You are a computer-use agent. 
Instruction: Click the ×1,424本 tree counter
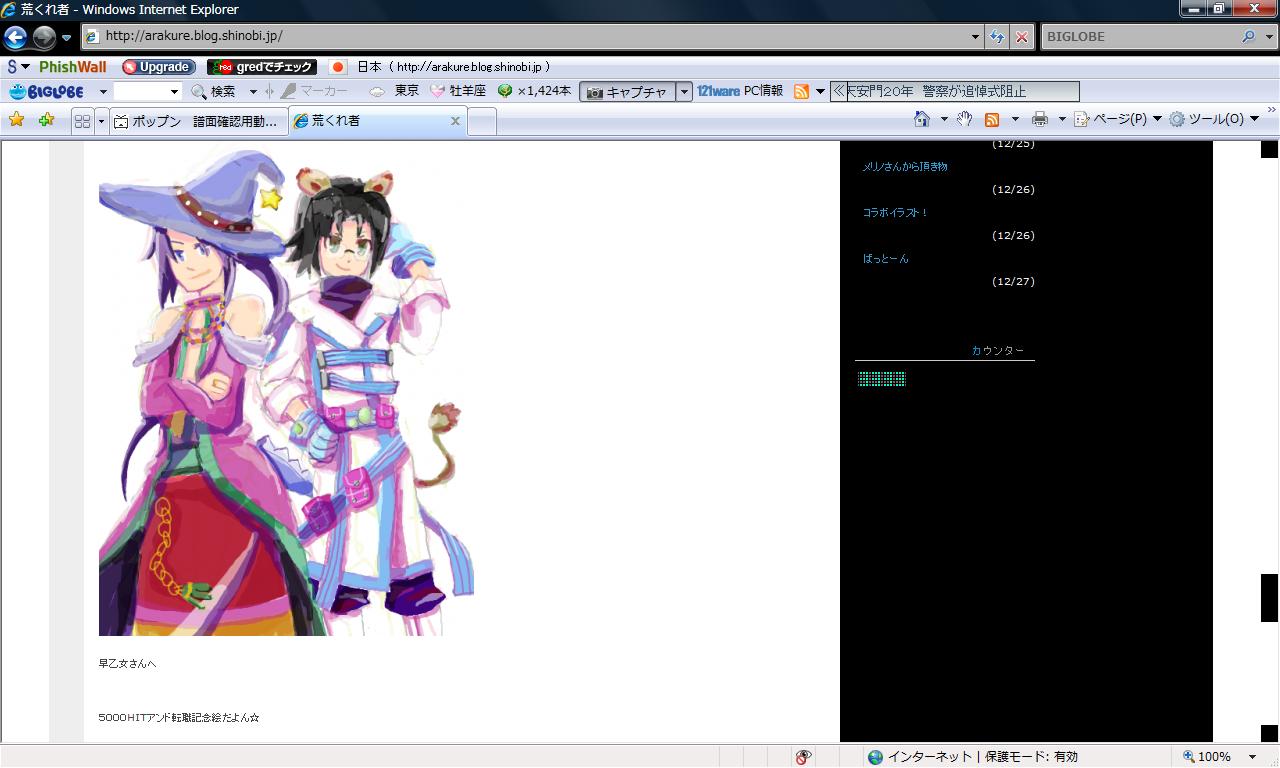point(535,91)
